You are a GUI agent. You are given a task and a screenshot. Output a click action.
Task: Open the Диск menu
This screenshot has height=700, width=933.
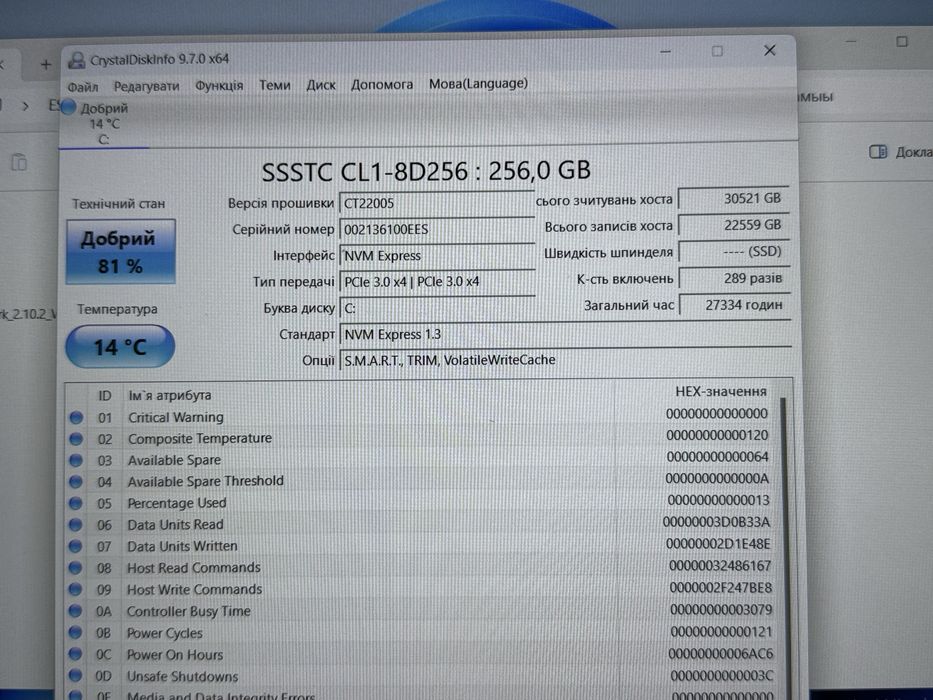point(321,85)
